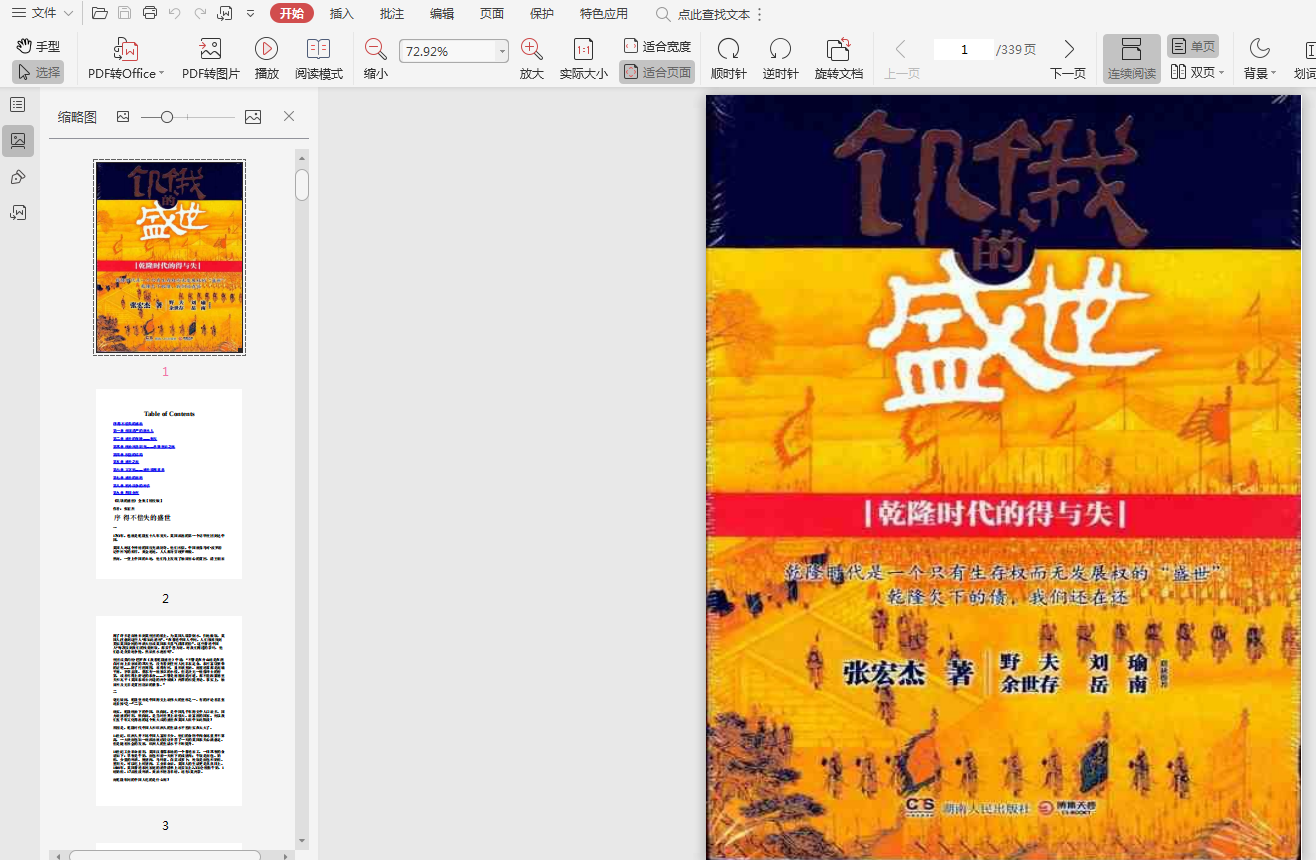Toggle 连续阅读 continuous reading
Screen dimensions: 1316x860
click(x=1132, y=59)
